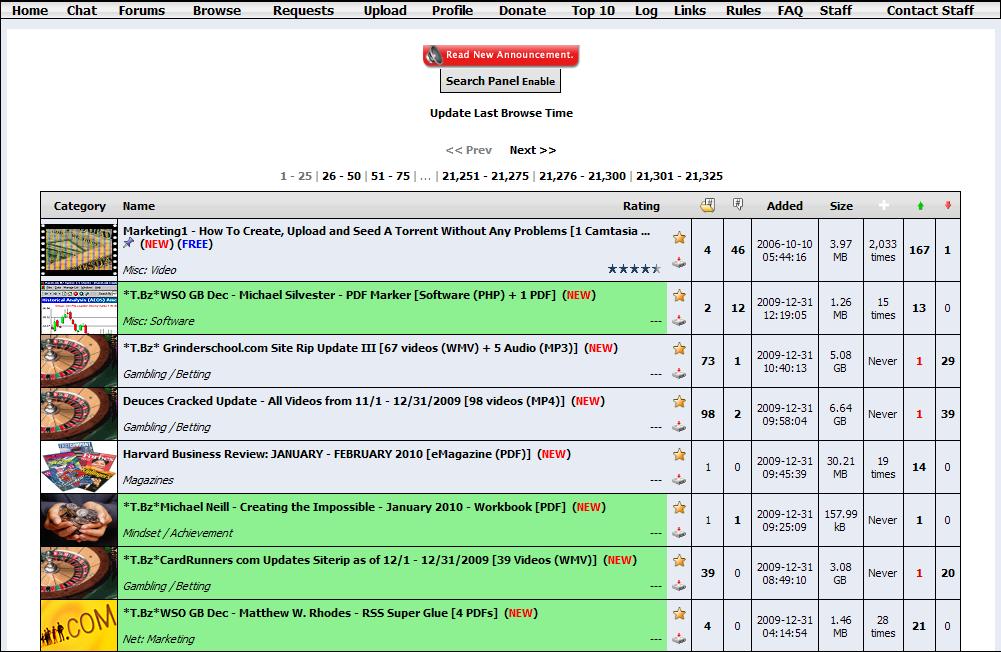Click the Marketing1 seeders count 167
Image resolution: width=1001 pixels, height=652 pixels.
[919, 250]
